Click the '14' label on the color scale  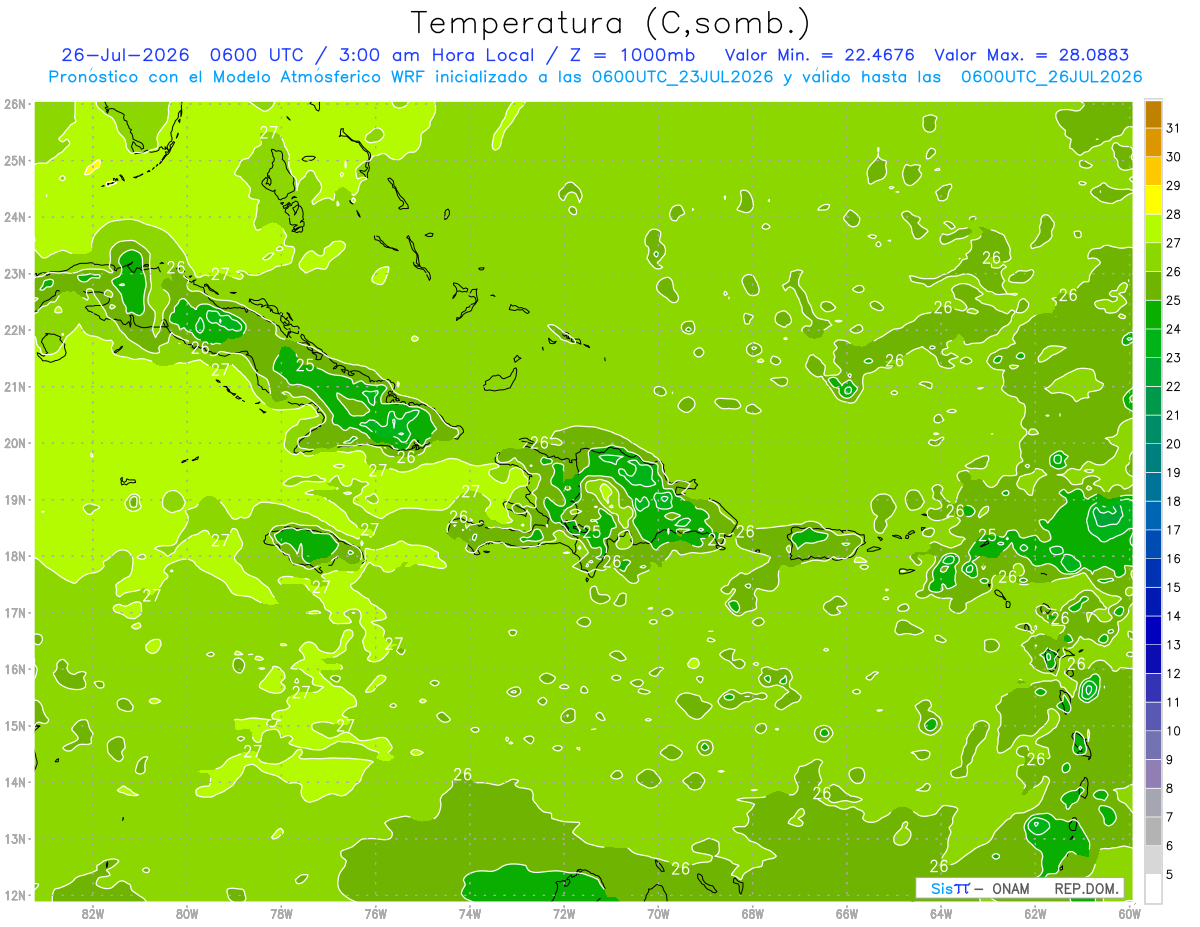1174,615
